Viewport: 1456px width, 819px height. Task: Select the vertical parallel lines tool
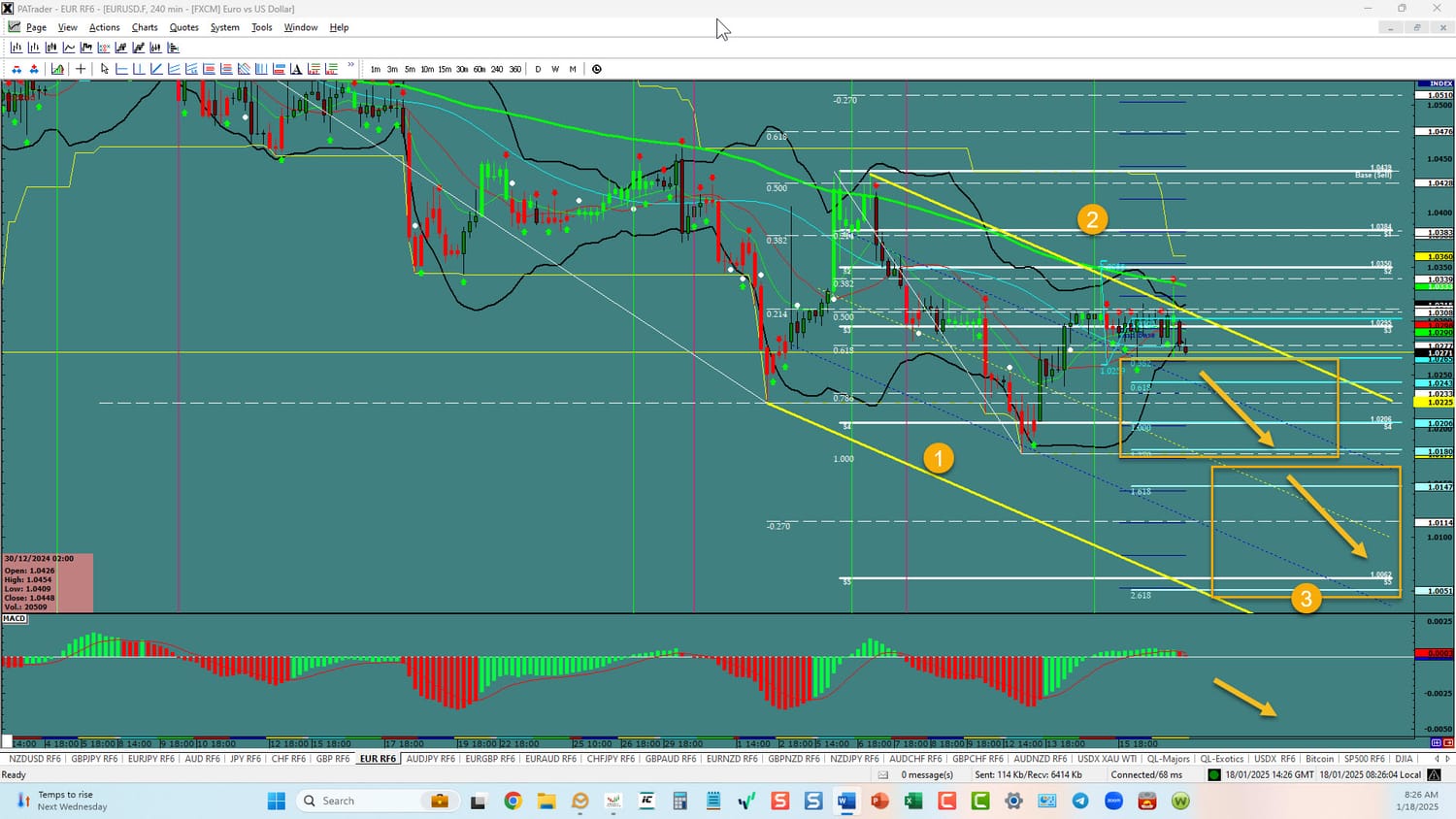click(x=261, y=69)
